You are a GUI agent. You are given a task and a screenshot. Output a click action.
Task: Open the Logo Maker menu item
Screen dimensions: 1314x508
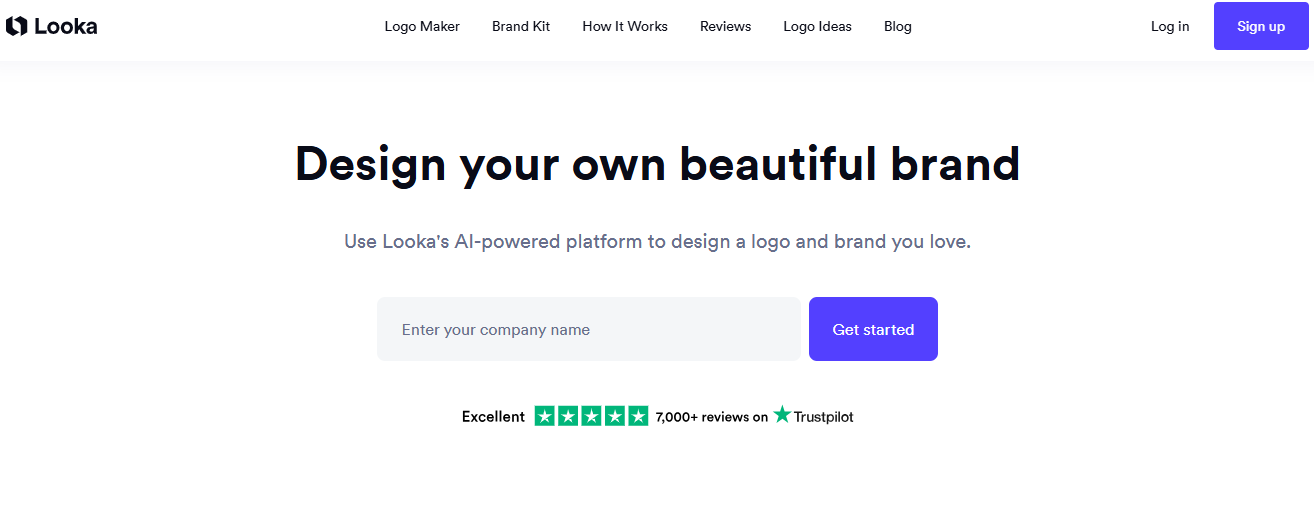[422, 27]
